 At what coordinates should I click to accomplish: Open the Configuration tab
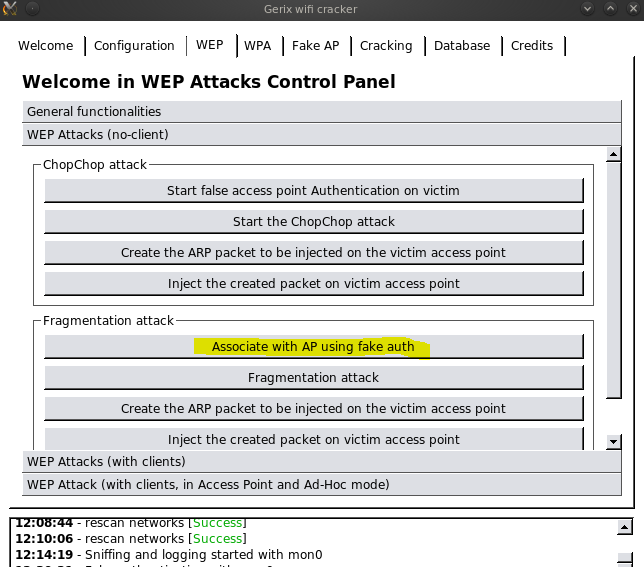[x=134, y=46]
